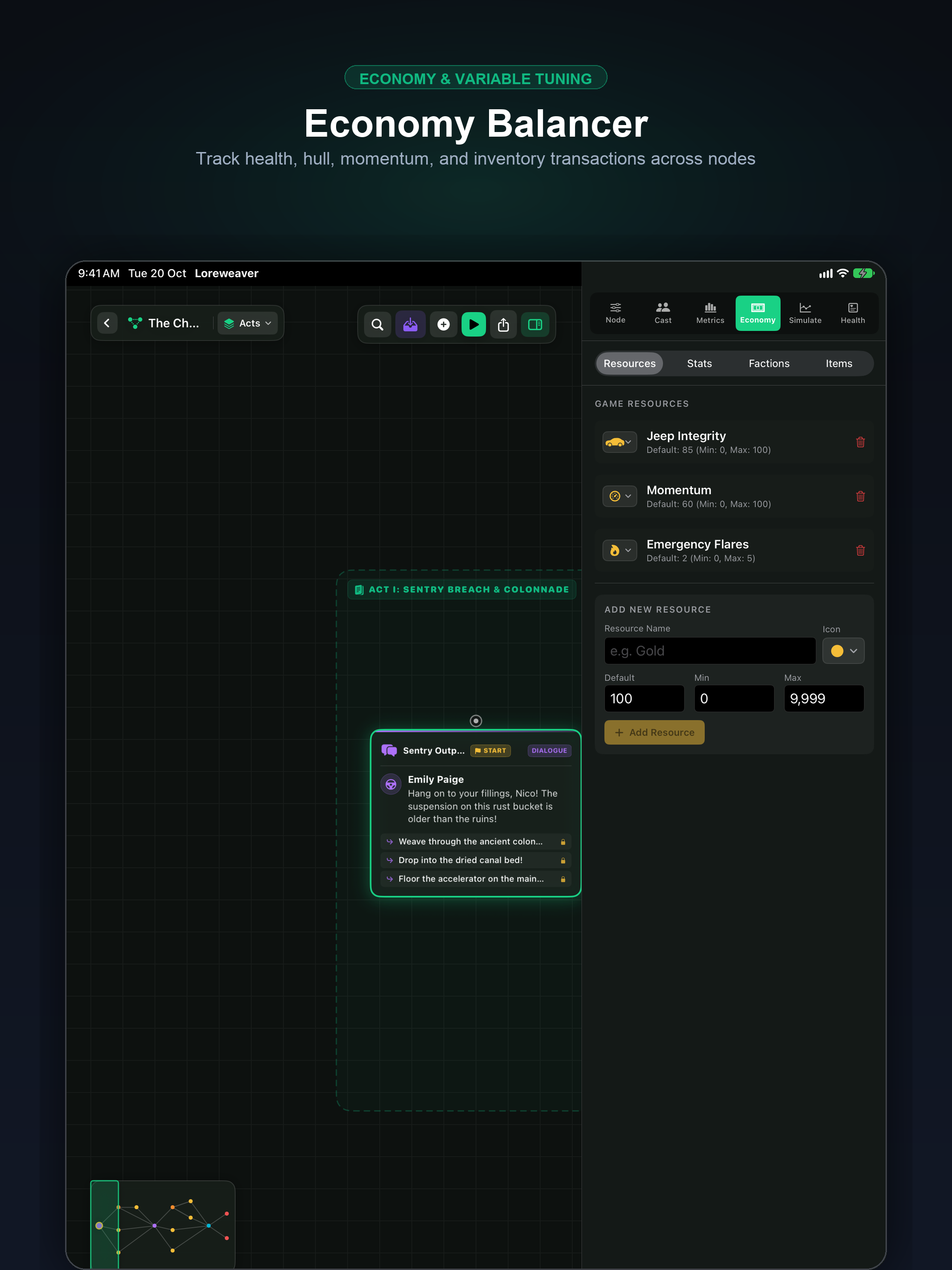Image resolution: width=952 pixels, height=1270 pixels.
Task: Select choice "Floor the accelerator on the main..."
Action: [476, 879]
